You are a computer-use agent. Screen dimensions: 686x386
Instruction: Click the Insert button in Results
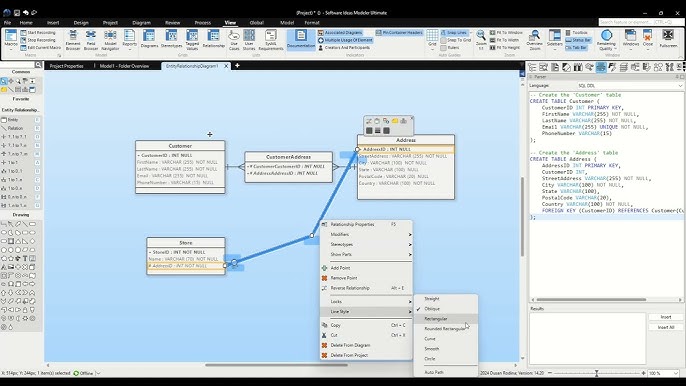pos(665,317)
